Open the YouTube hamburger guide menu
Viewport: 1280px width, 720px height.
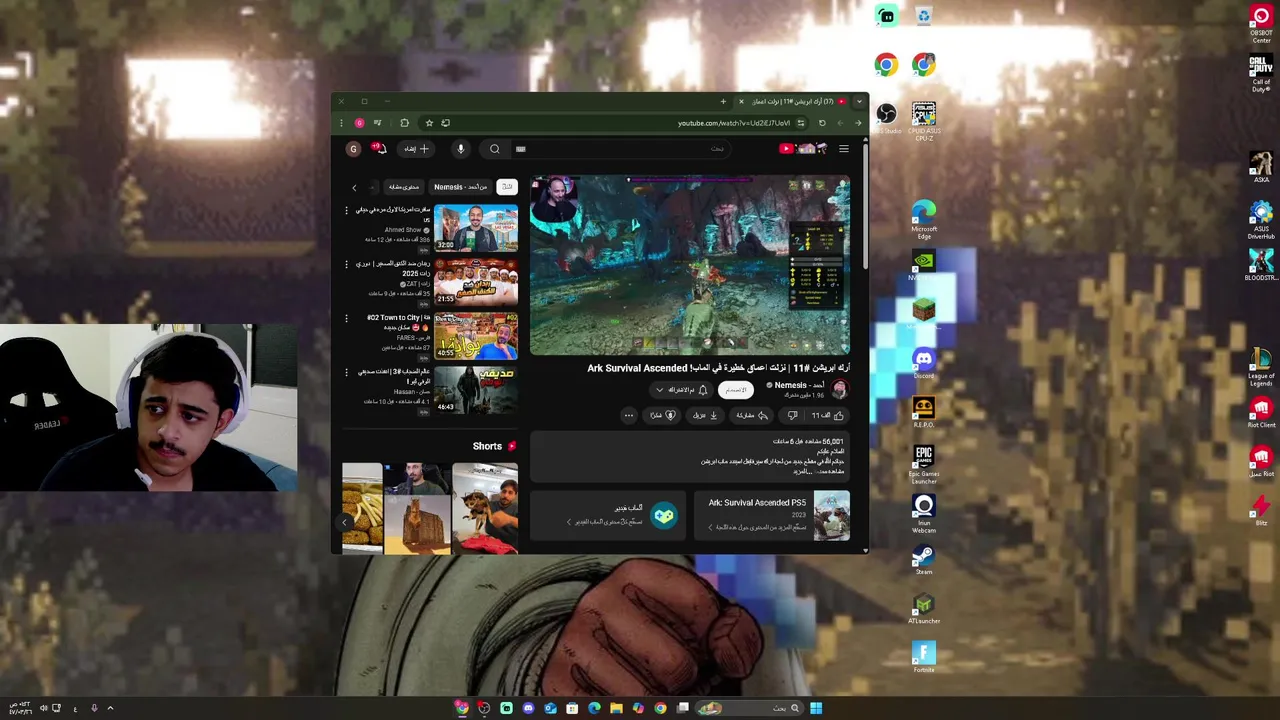coord(844,149)
